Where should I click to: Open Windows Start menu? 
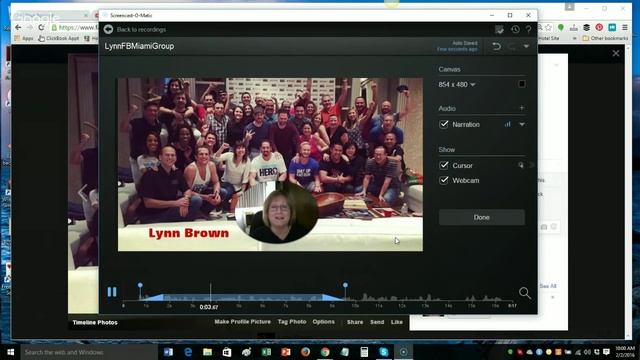pos(11,352)
